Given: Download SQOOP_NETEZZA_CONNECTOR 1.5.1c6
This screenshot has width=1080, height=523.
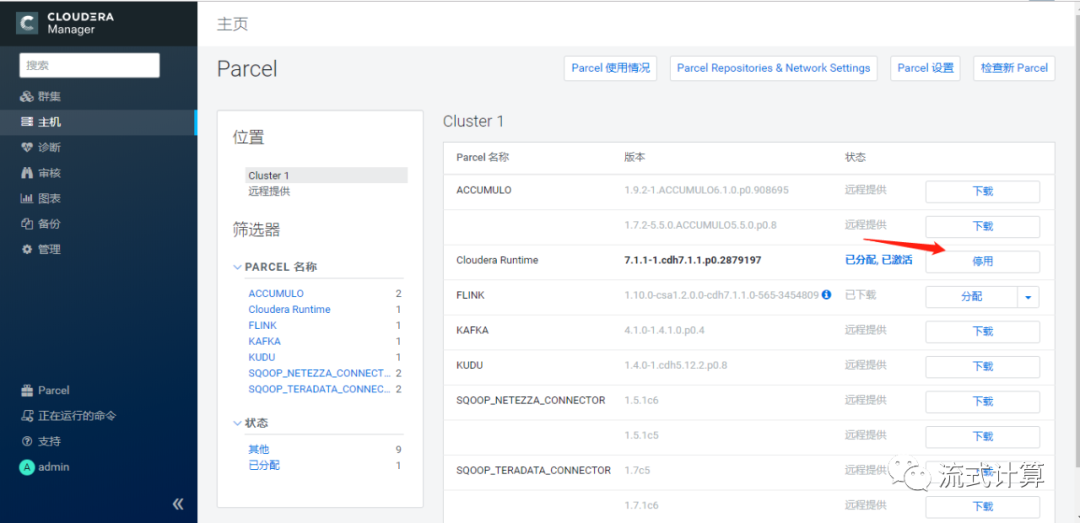Looking at the screenshot, I should [982, 402].
